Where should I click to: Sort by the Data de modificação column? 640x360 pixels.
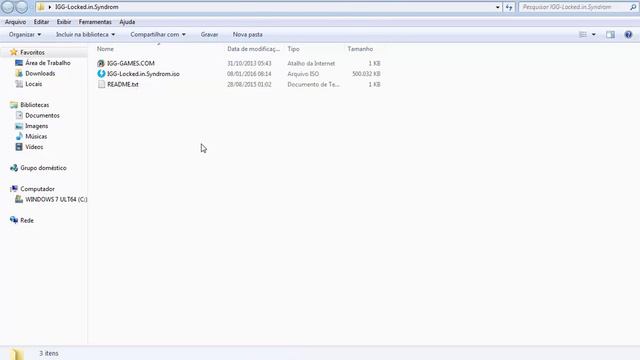[253, 49]
